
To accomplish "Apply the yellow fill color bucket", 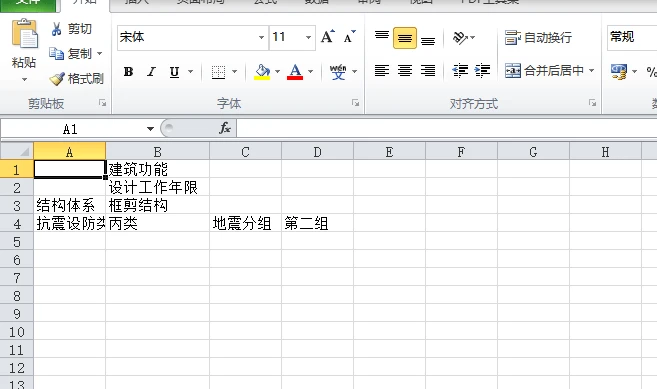I will pos(262,72).
